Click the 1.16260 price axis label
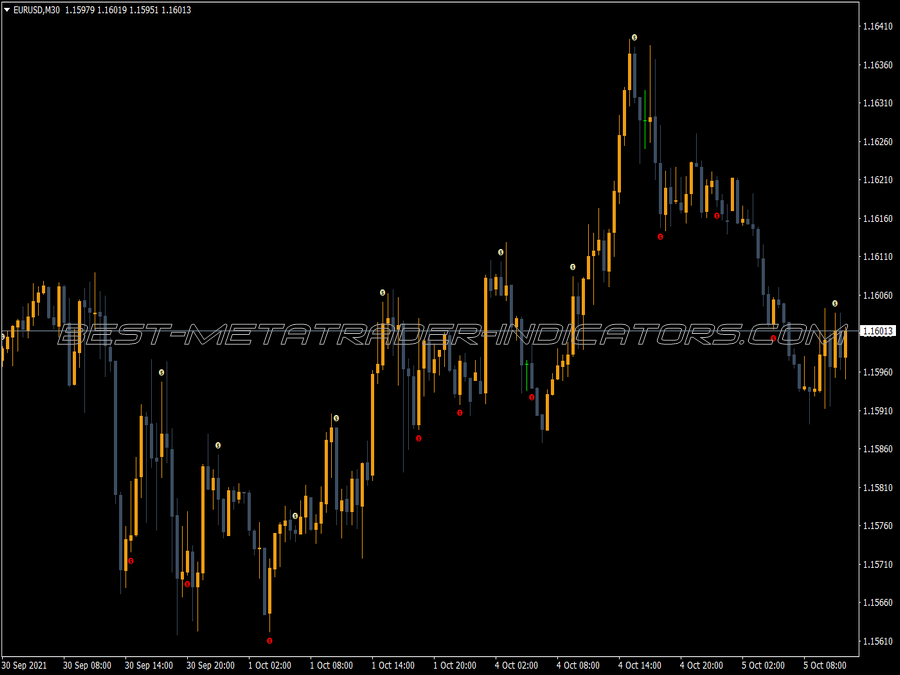This screenshot has height=675, width=900. 878,141
